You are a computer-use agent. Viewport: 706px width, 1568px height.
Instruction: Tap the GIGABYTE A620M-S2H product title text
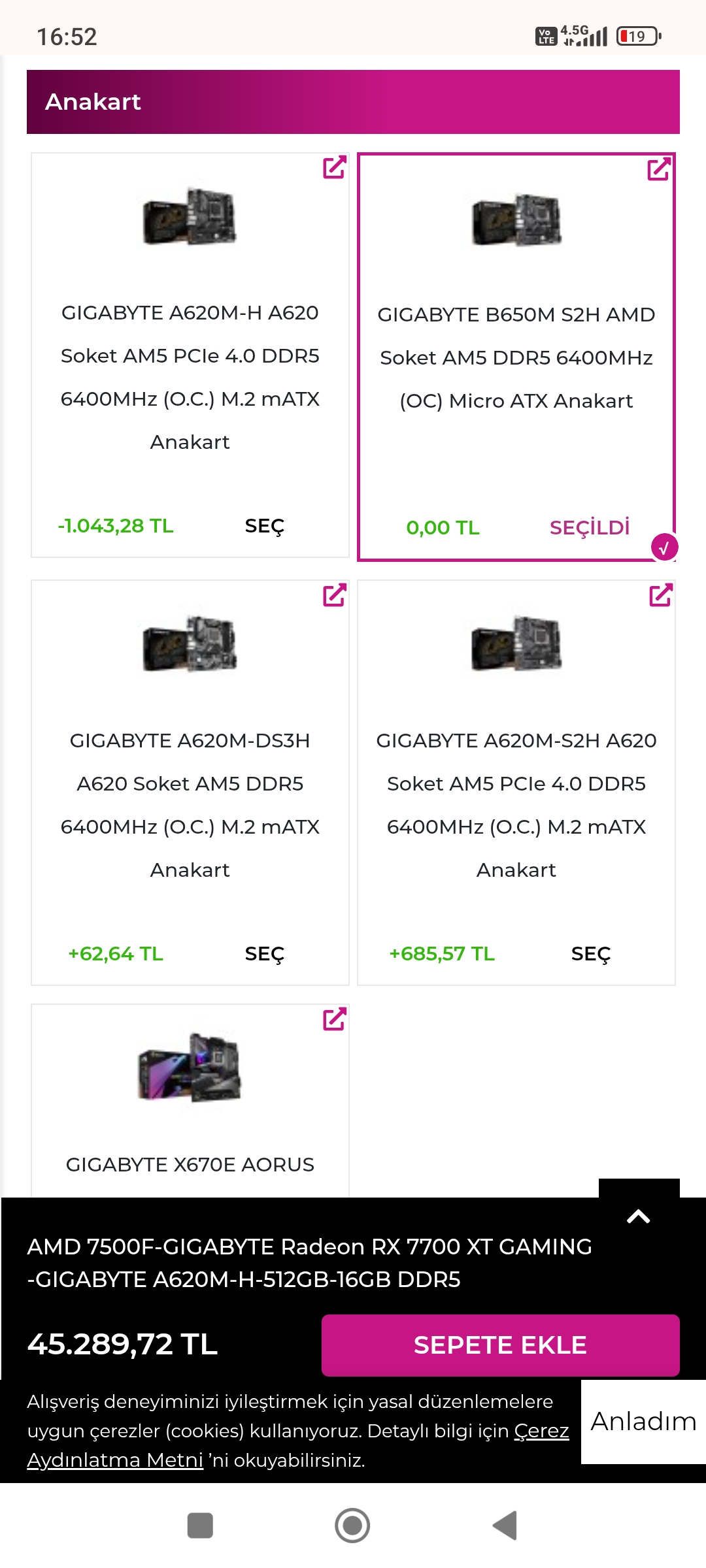(516, 805)
